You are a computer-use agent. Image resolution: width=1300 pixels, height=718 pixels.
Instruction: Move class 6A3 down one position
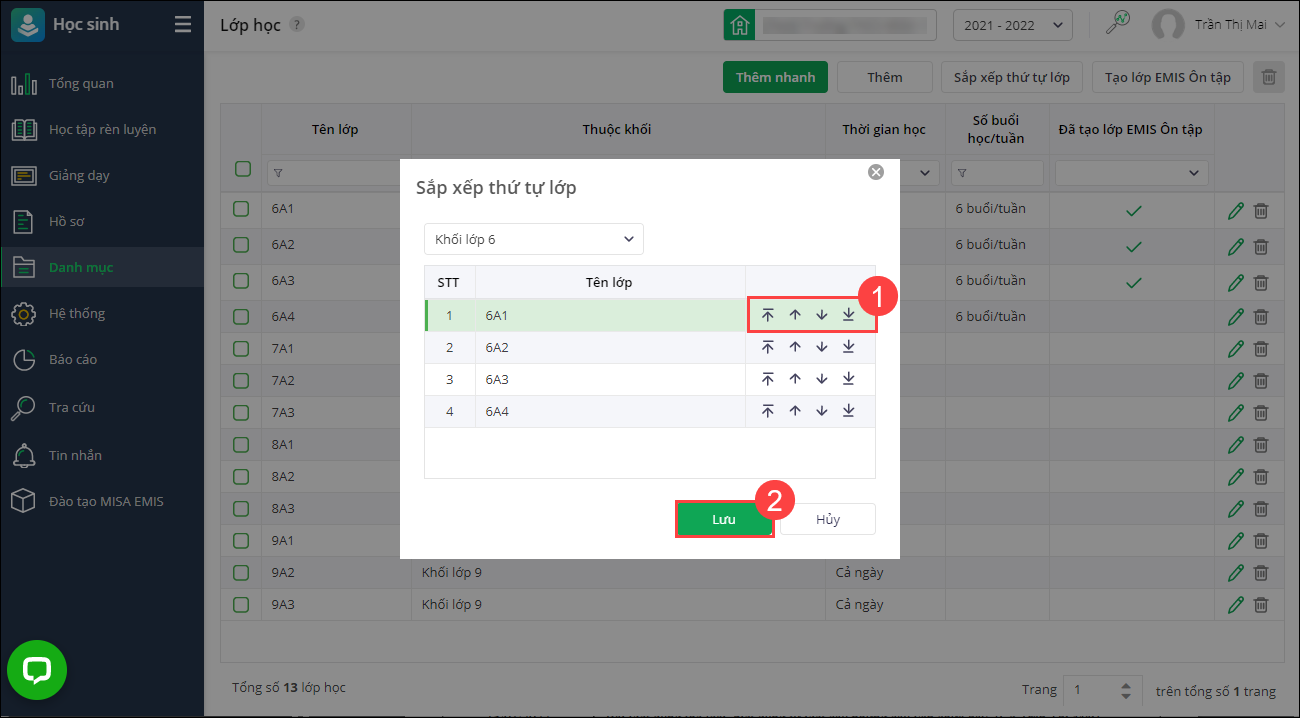(x=822, y=379)
